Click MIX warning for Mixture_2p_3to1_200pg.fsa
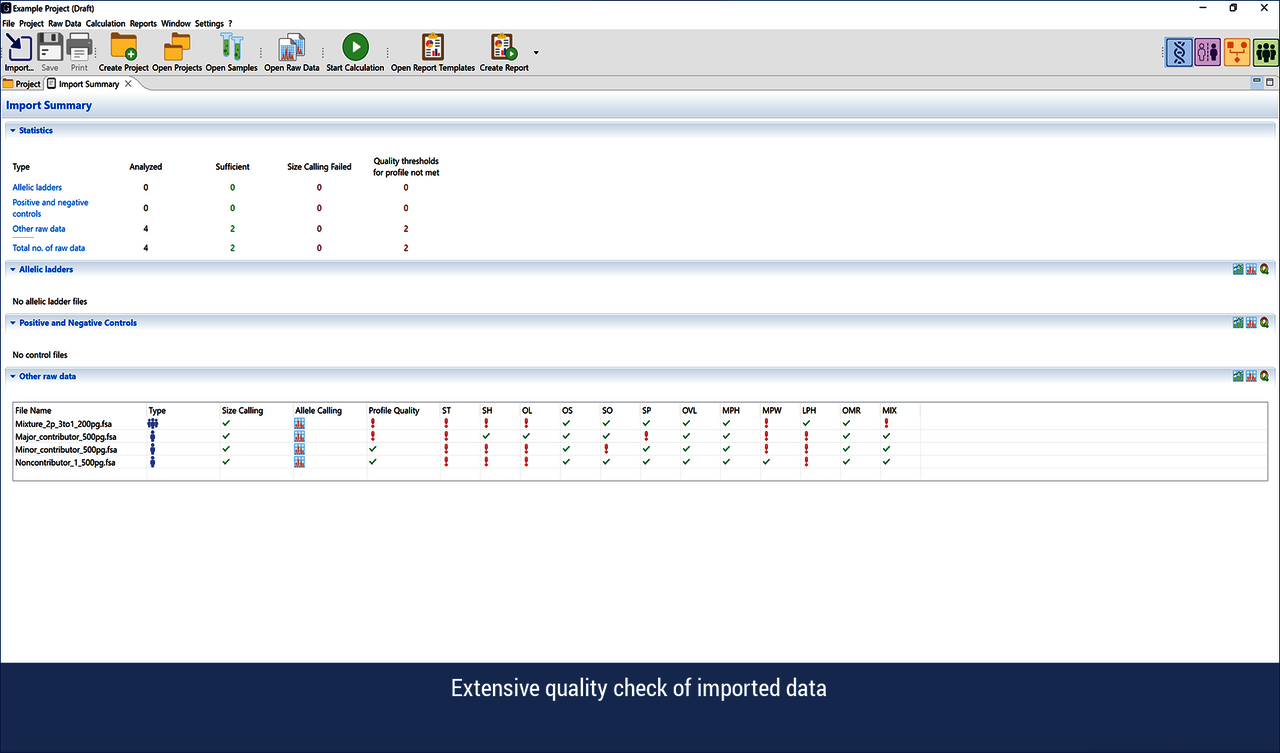Viewport: 1280px width, 753px height. click(x=886, y=424)
